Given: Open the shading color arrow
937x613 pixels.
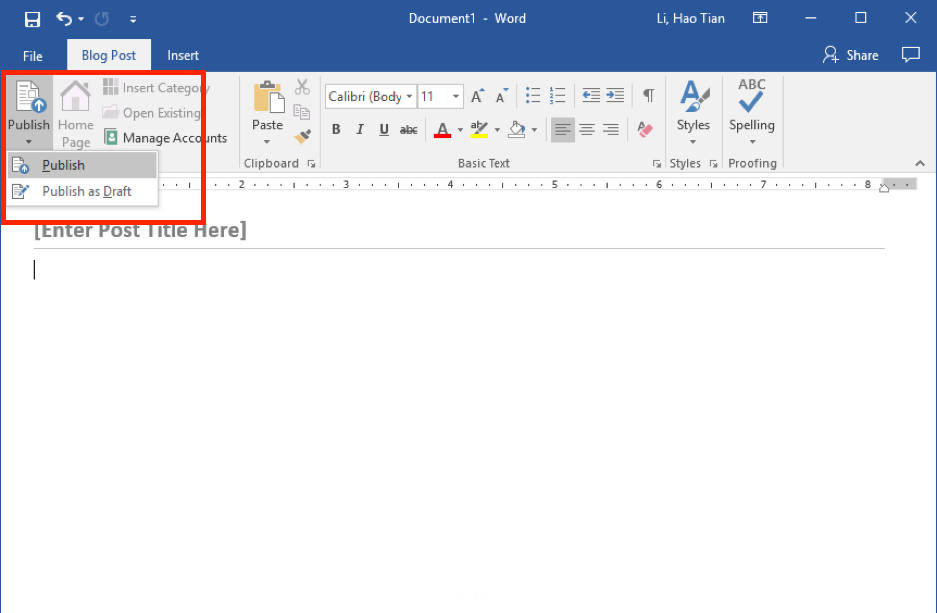Looking at the screenshot, I should tap(534, 130).
